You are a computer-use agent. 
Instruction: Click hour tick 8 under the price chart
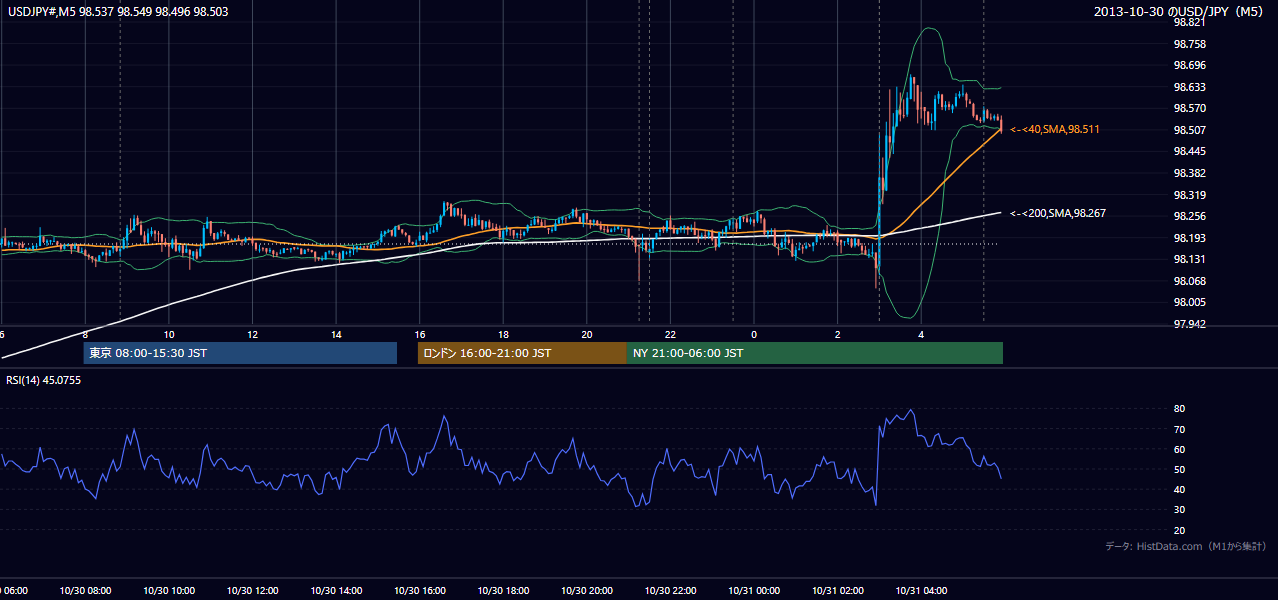tap(85, 334)
